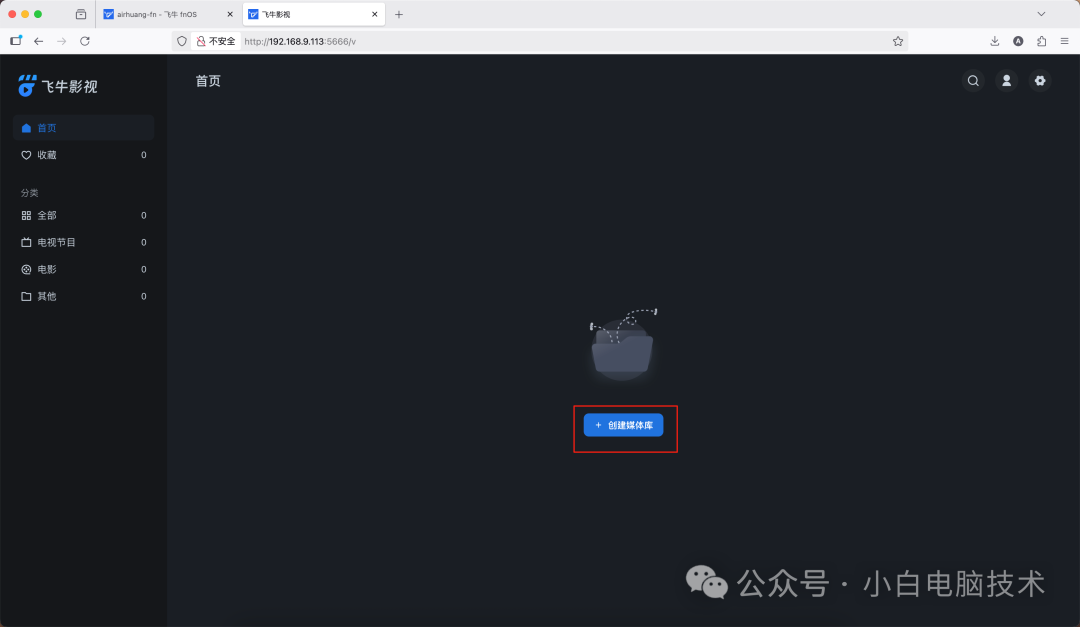Screen dimensions: 1080x627
Task: Open the browser extensions puzzle icon
Action: [x=1041, y=41]
